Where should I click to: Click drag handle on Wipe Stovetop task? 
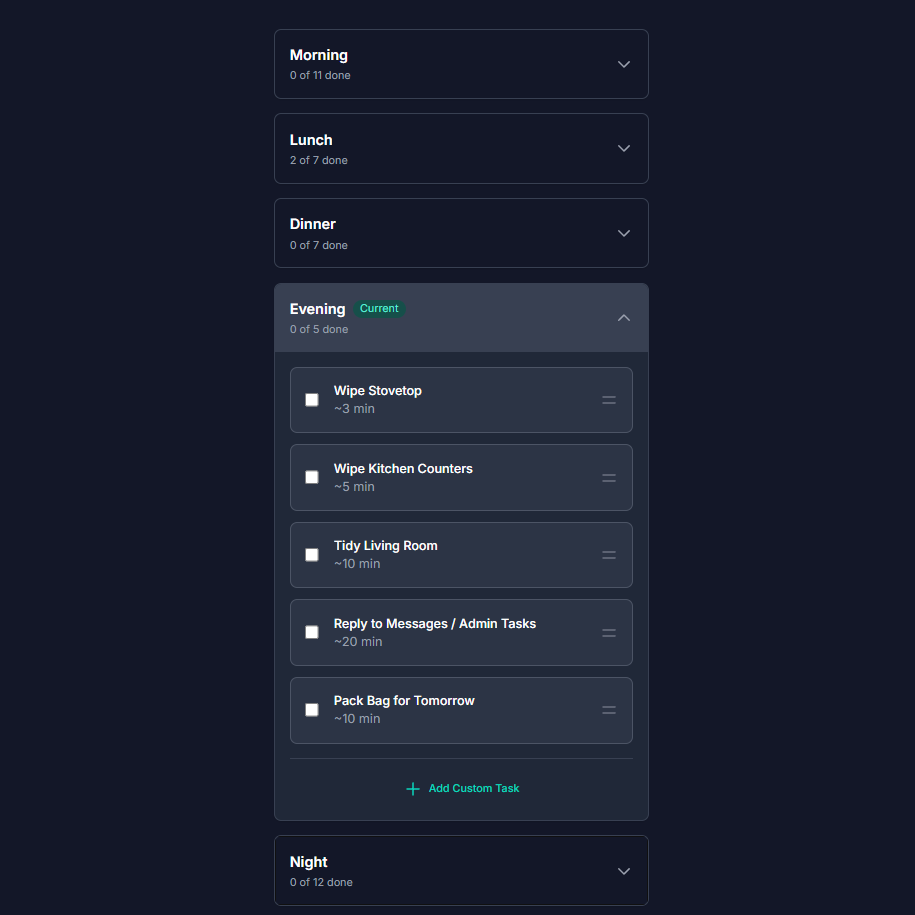tap(608, 400)
